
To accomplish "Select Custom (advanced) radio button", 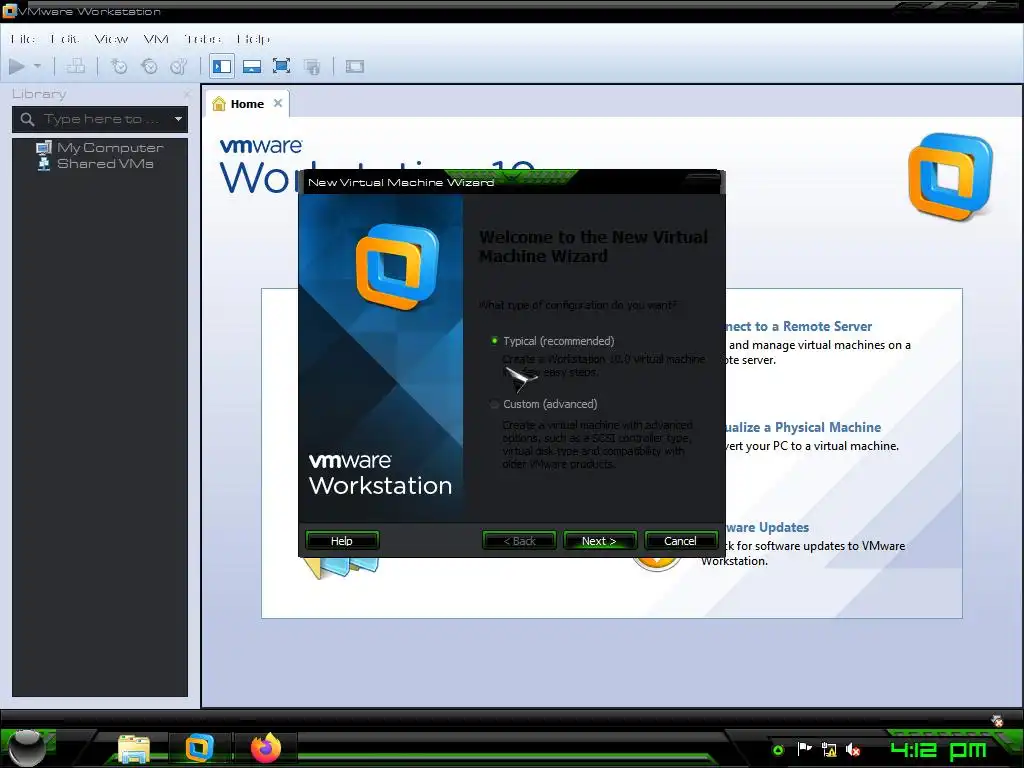I will click(494, 404).
